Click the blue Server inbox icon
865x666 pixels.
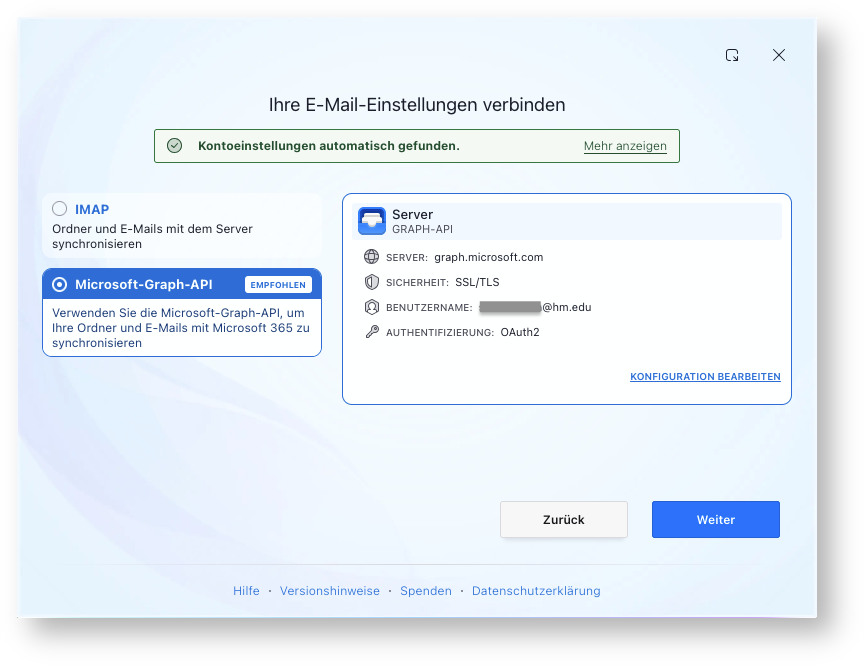tap(372, 221)
